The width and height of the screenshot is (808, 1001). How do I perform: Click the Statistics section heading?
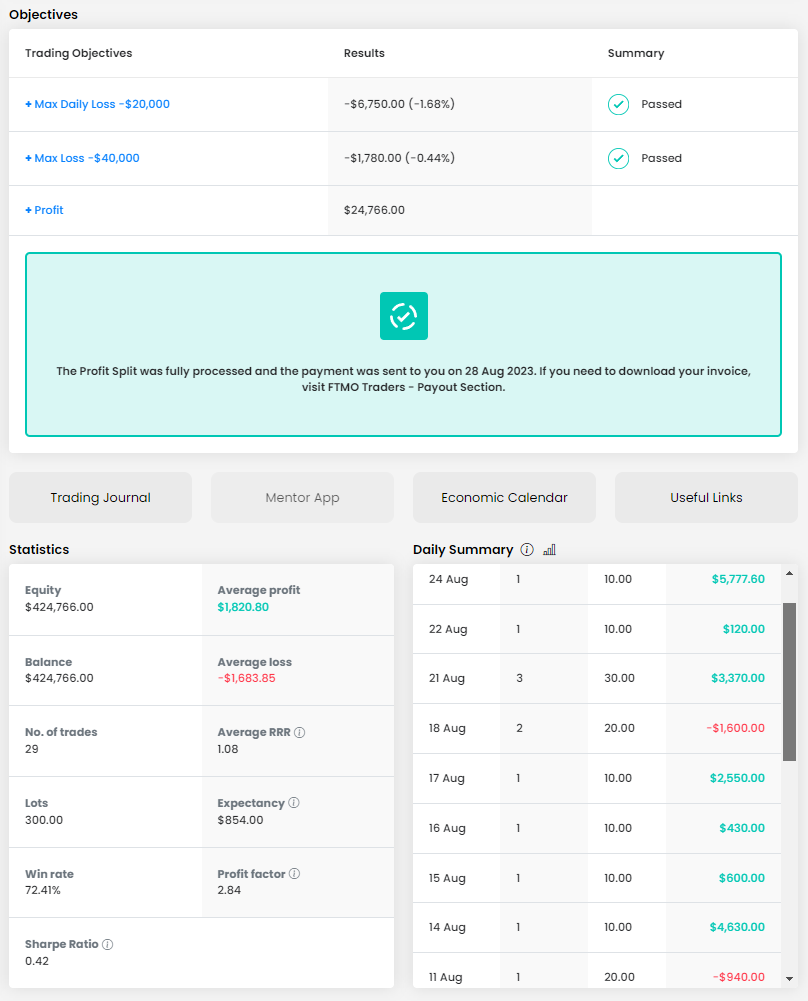click(39, 550)
